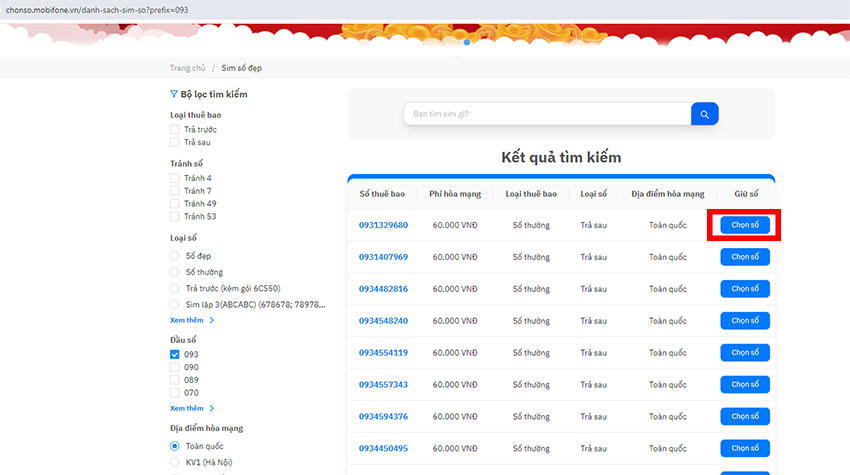Focus the Bạn tìm sim gì? search field
This screenshot has height=475, width=850.
pos(547,114)
